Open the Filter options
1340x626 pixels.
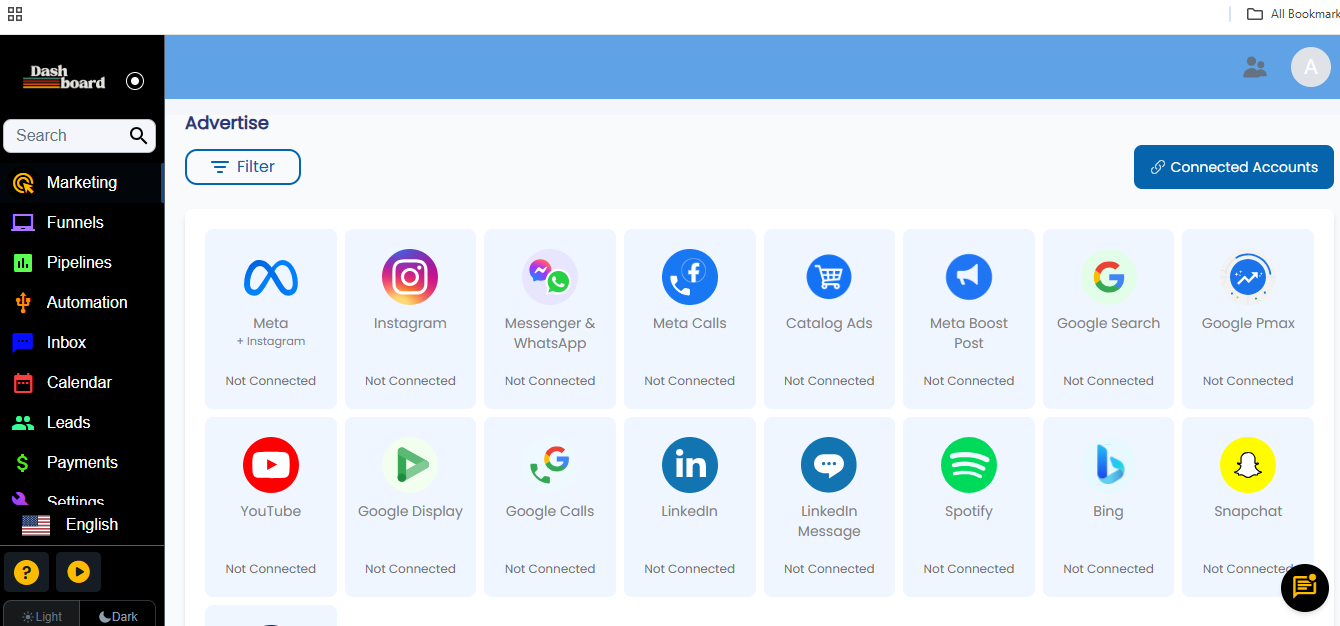pos(243,167)
